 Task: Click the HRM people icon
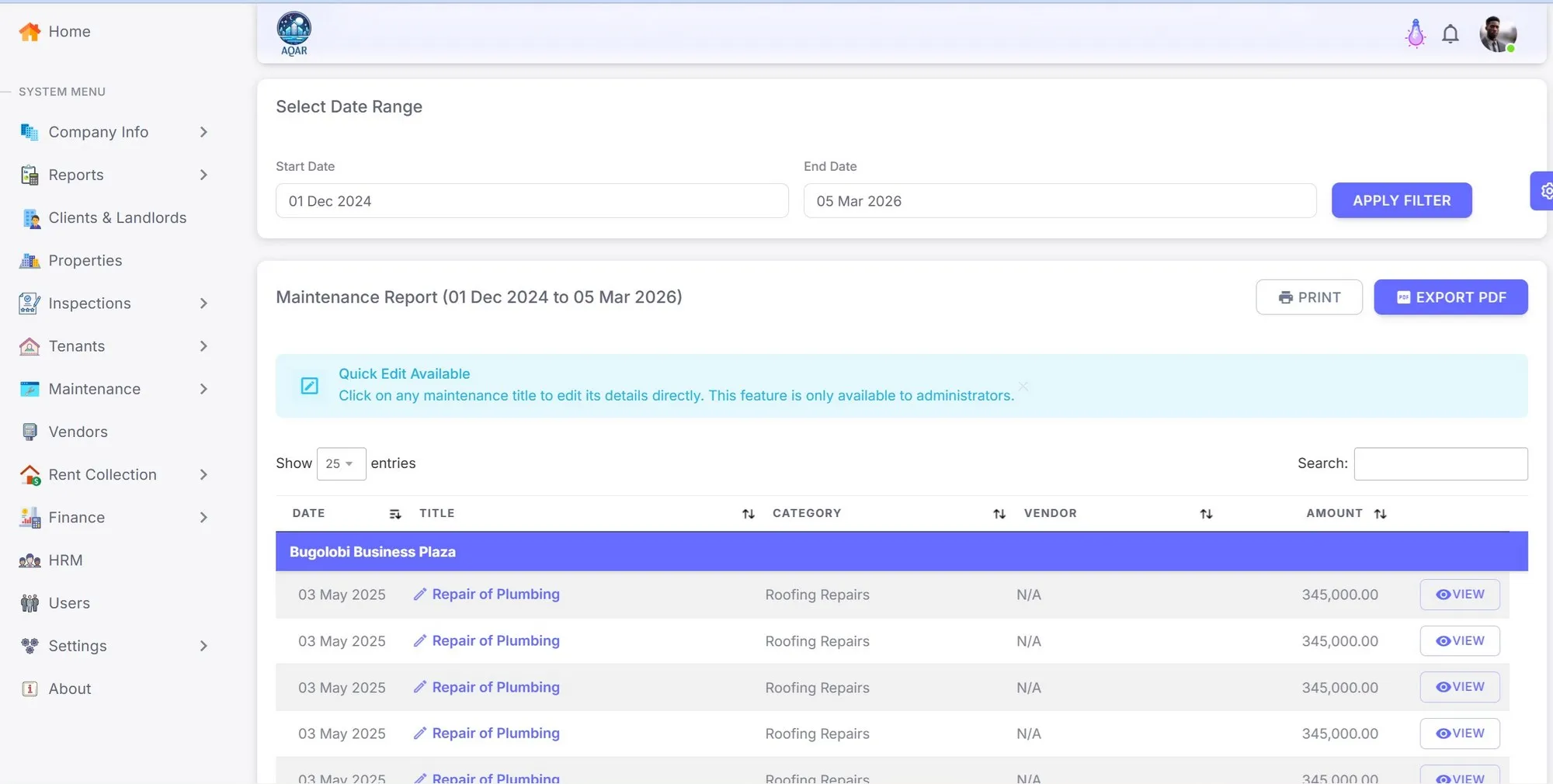click(30, 560)
